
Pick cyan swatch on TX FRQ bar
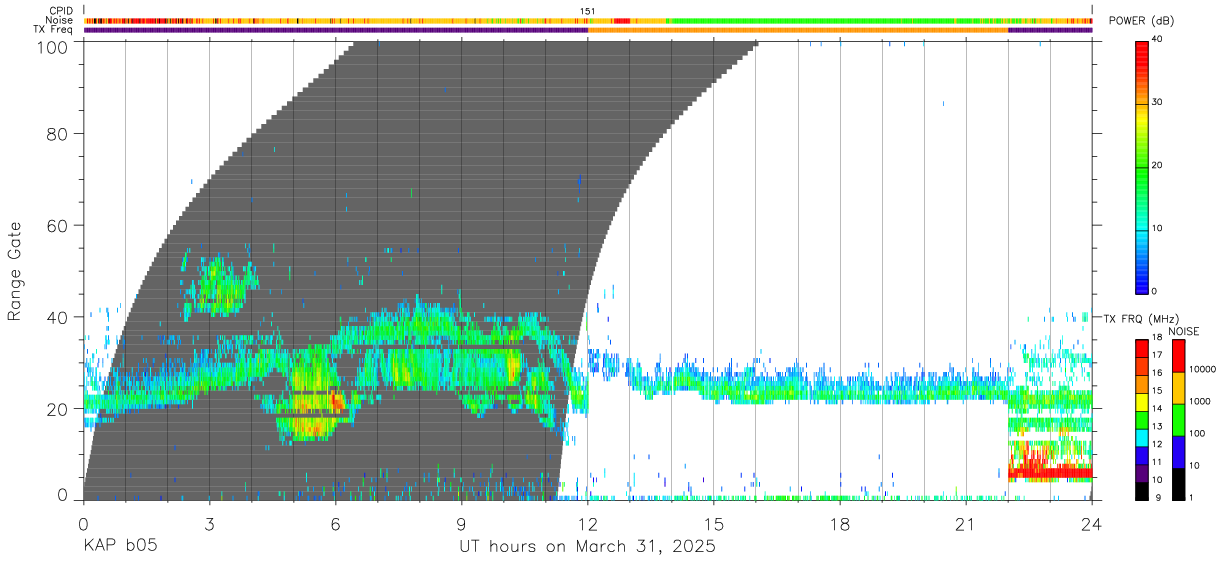click(1141, 436)
